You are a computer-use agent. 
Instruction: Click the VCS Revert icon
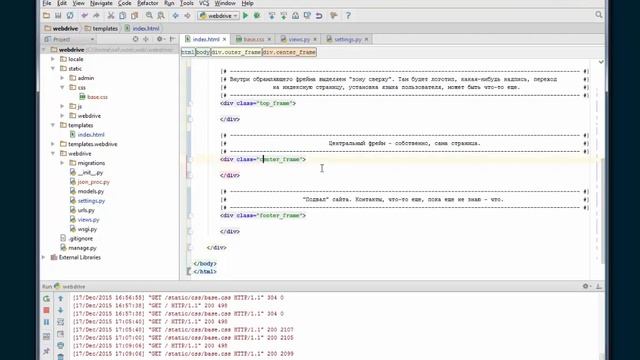(x=319, y=16)
